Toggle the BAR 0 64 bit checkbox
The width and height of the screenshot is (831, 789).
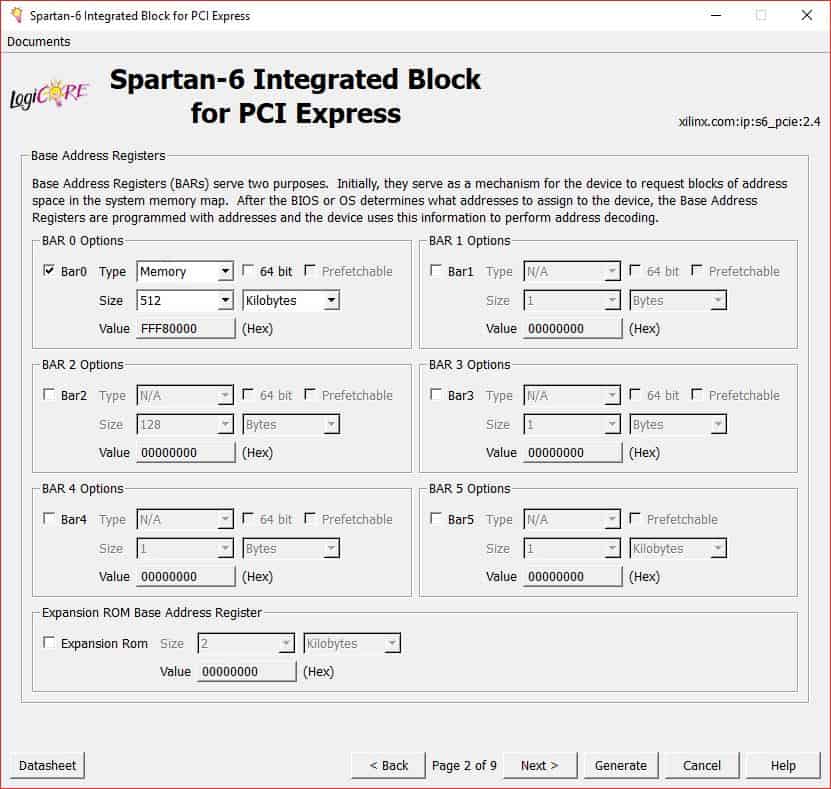(x=248, y=271)
